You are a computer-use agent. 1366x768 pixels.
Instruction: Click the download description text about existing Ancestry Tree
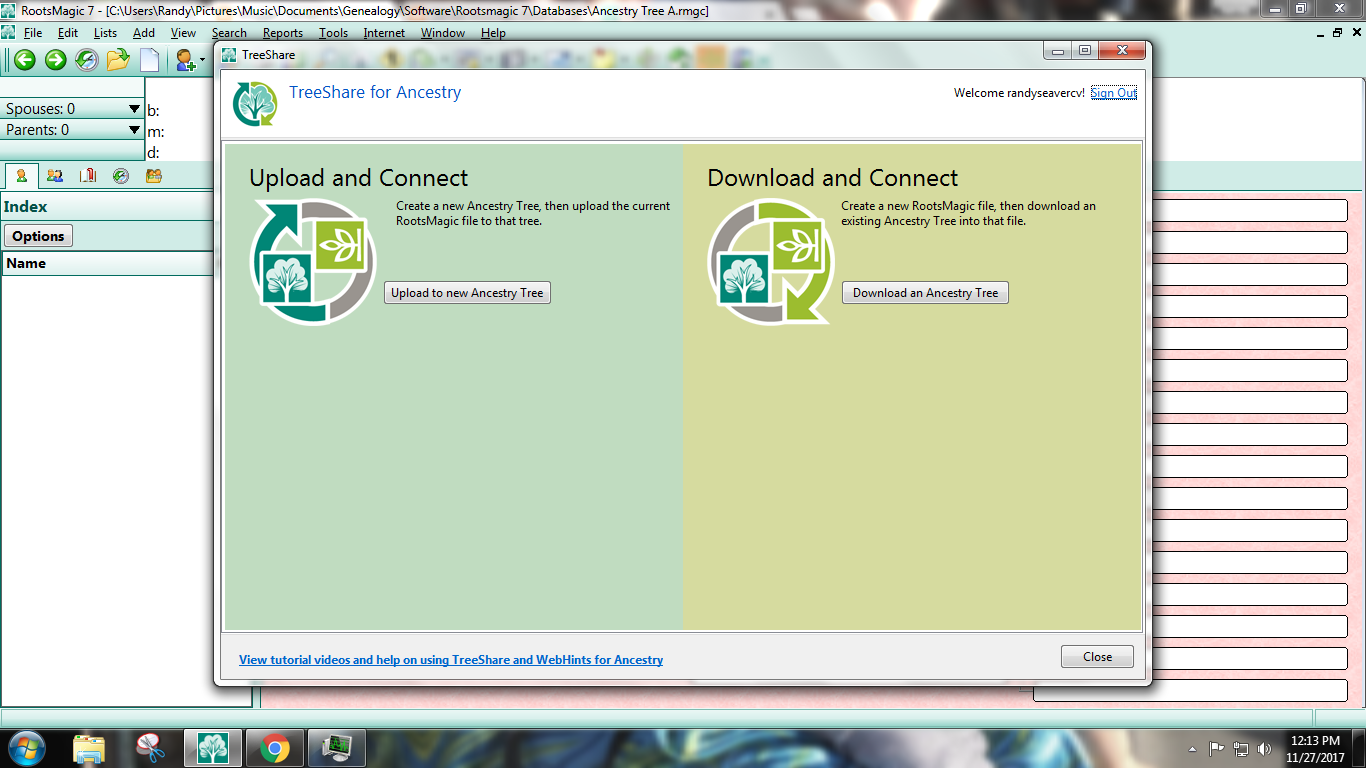tap(968, 213)
